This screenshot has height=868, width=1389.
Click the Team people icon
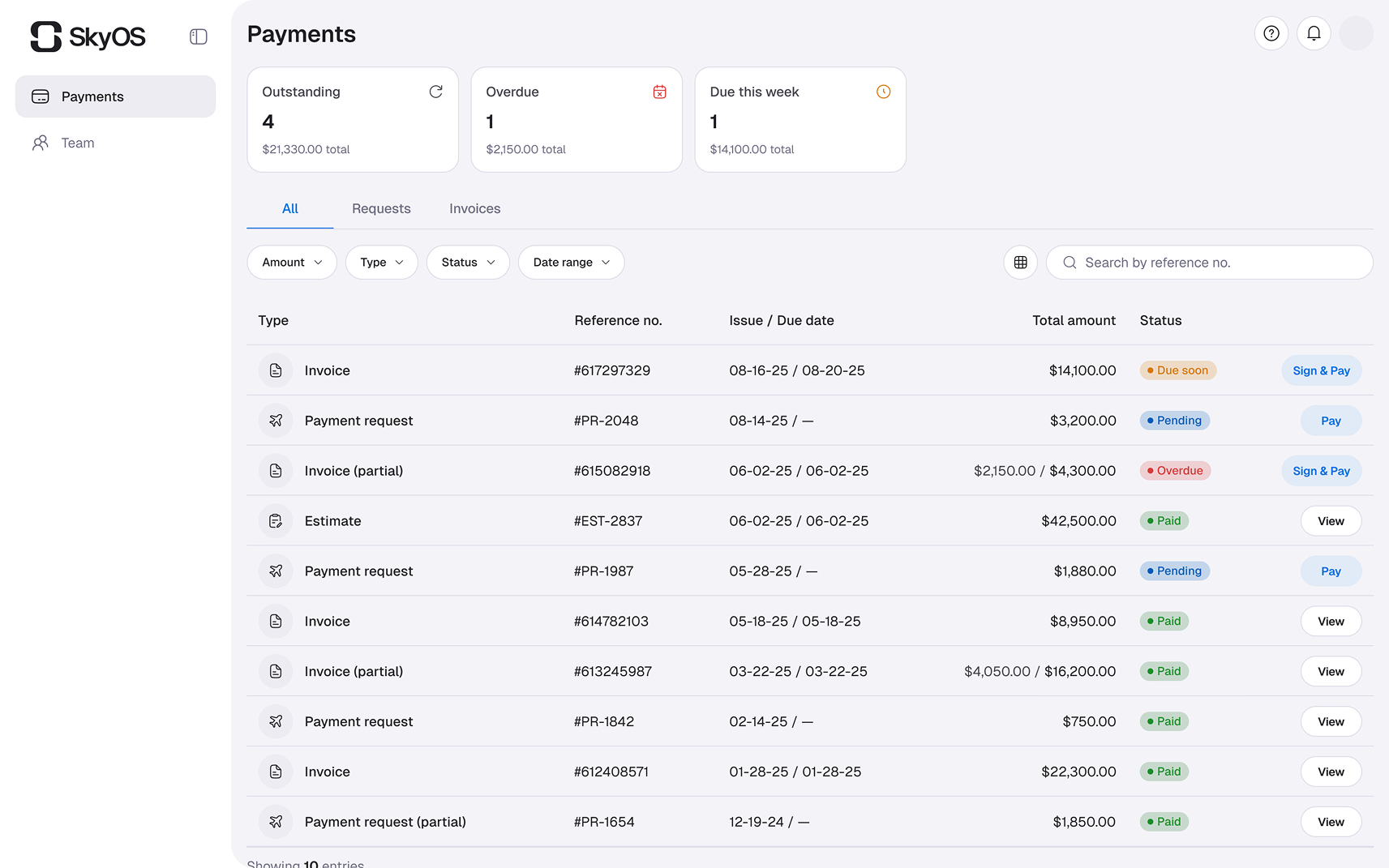pyautogui.click(x=41, y=143)
